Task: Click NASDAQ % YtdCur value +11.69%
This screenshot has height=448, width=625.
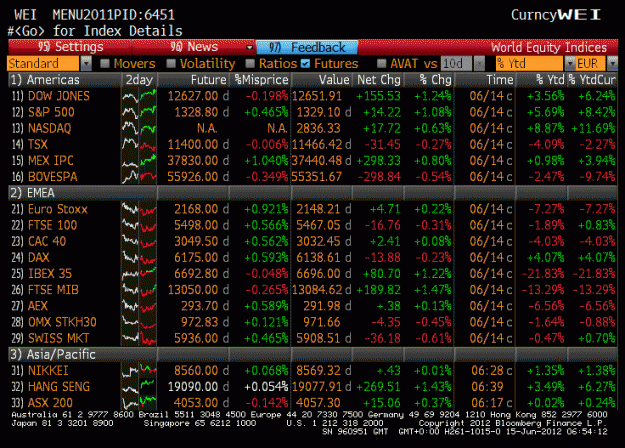Action: click(594, 128)
